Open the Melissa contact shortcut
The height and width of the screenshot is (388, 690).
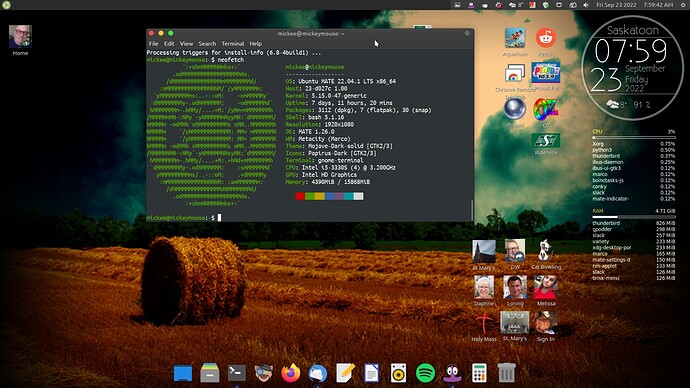(x=546, y=288)
